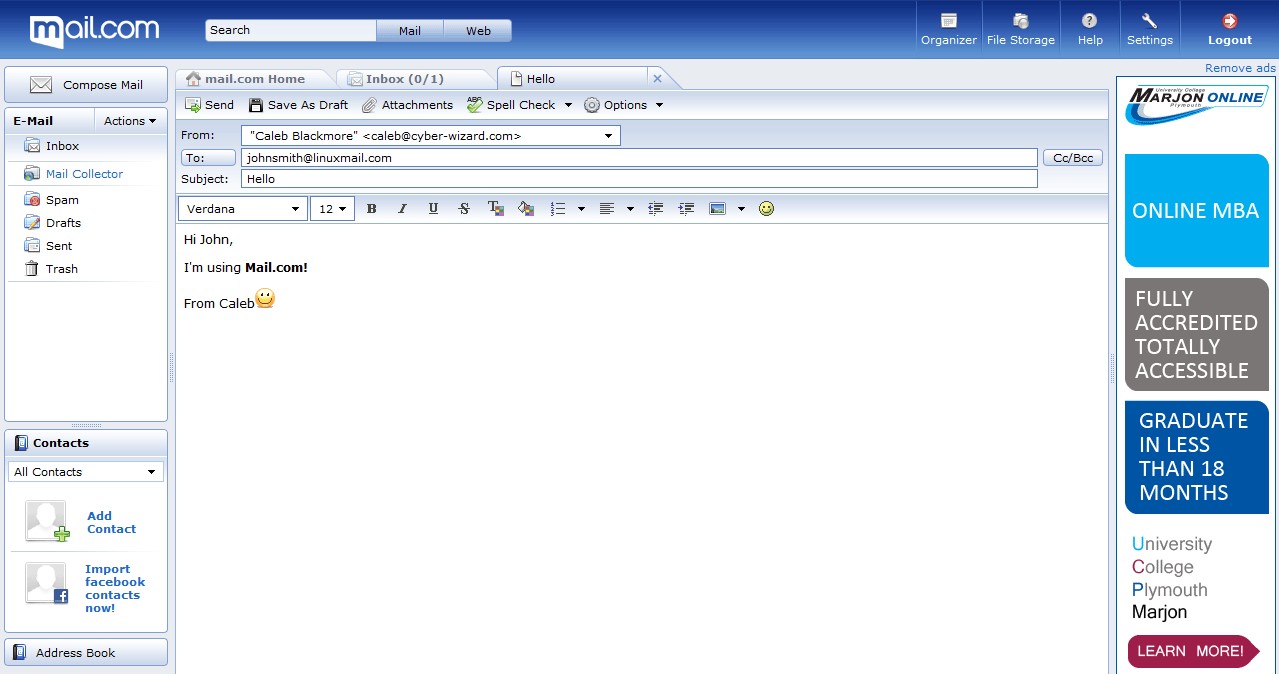Screen dimensions: 1279x674
Task: Open Organizer from the top bar
Action: (x=948, y=29)
